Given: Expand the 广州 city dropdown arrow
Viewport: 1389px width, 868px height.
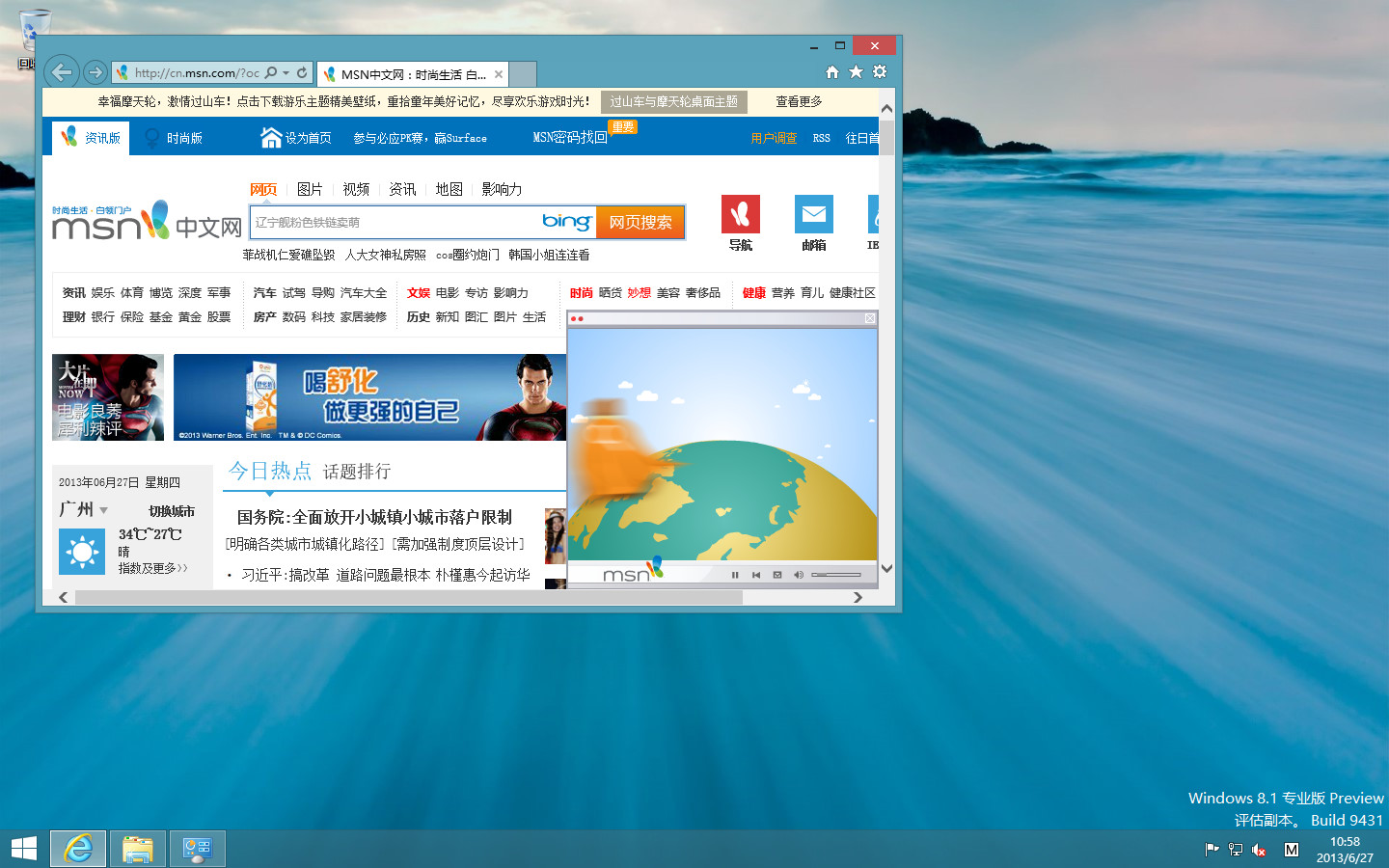Looking at the screenshot, I should tap(104, 510).
